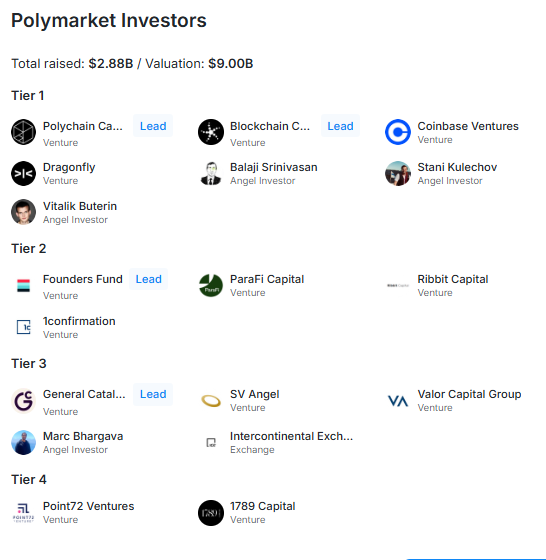
Task: Click Stani Kulechov's avatar
Action: tap(398, 174)
